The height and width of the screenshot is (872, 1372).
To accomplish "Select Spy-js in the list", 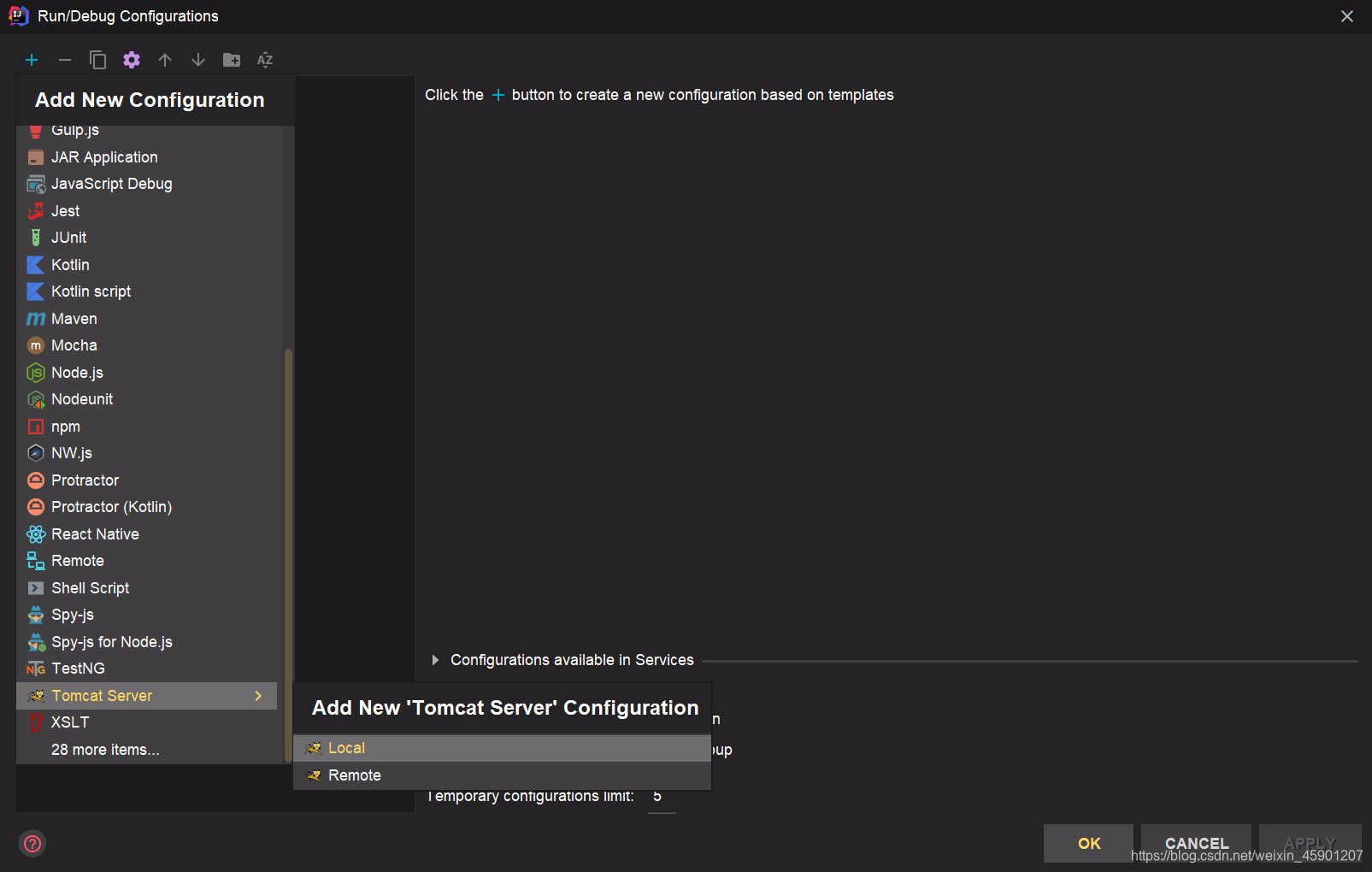I will [x=146, y=615].
